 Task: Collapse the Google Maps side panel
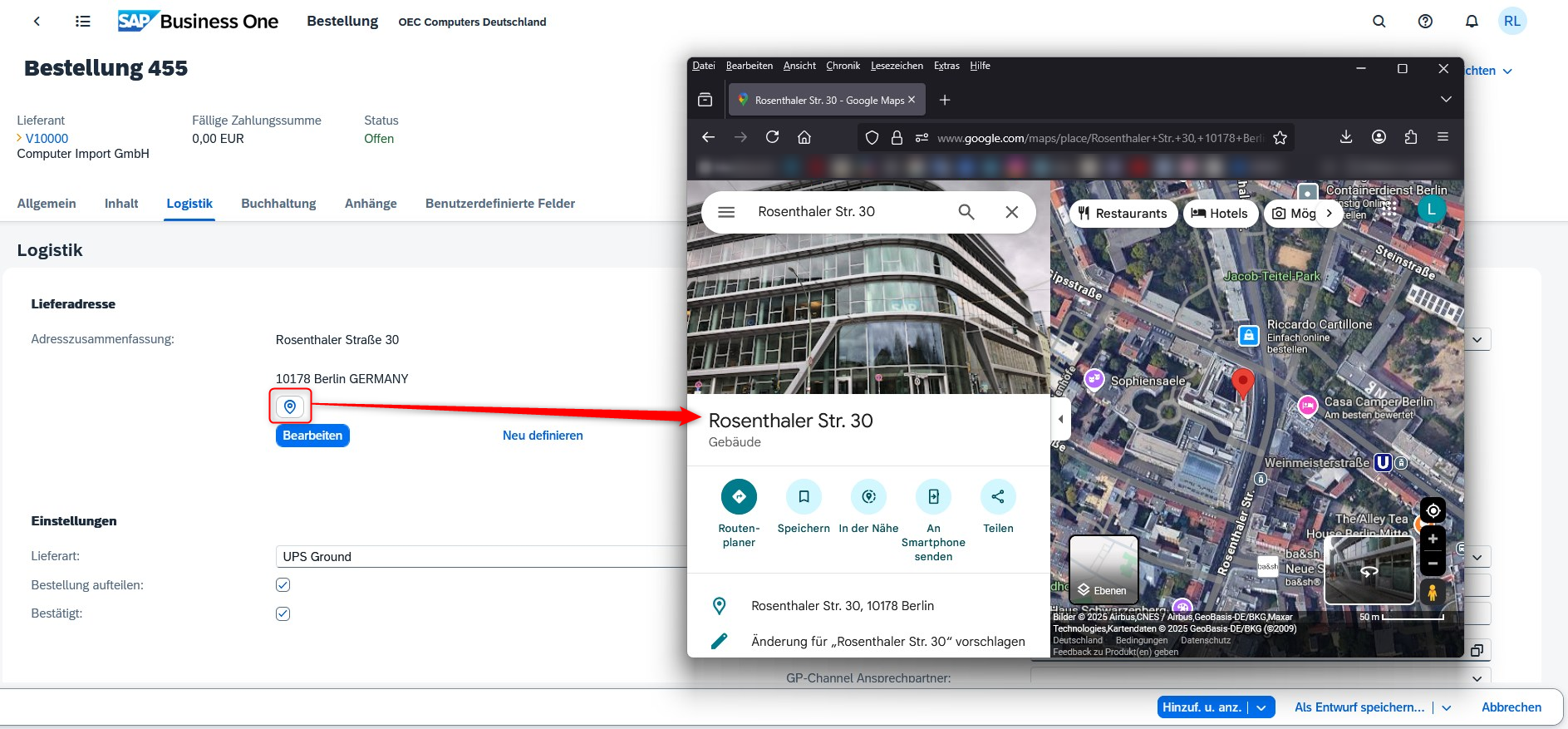(x=1060, y=419)
